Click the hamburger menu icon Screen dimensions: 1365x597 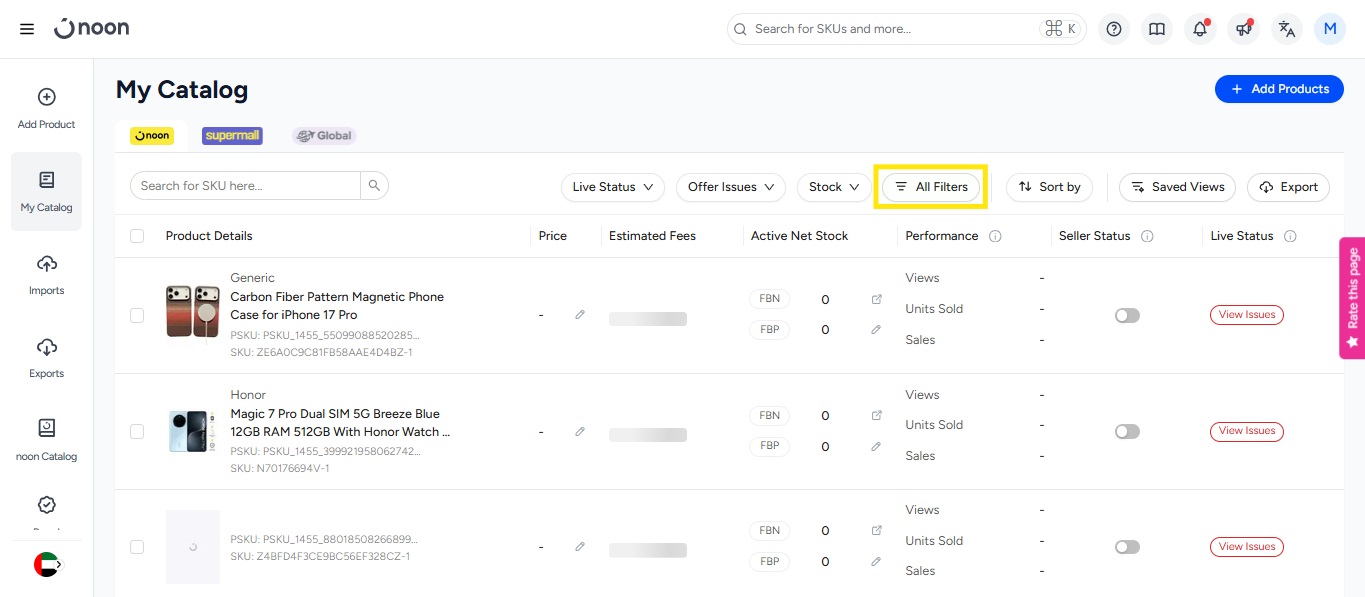[27, 29]
